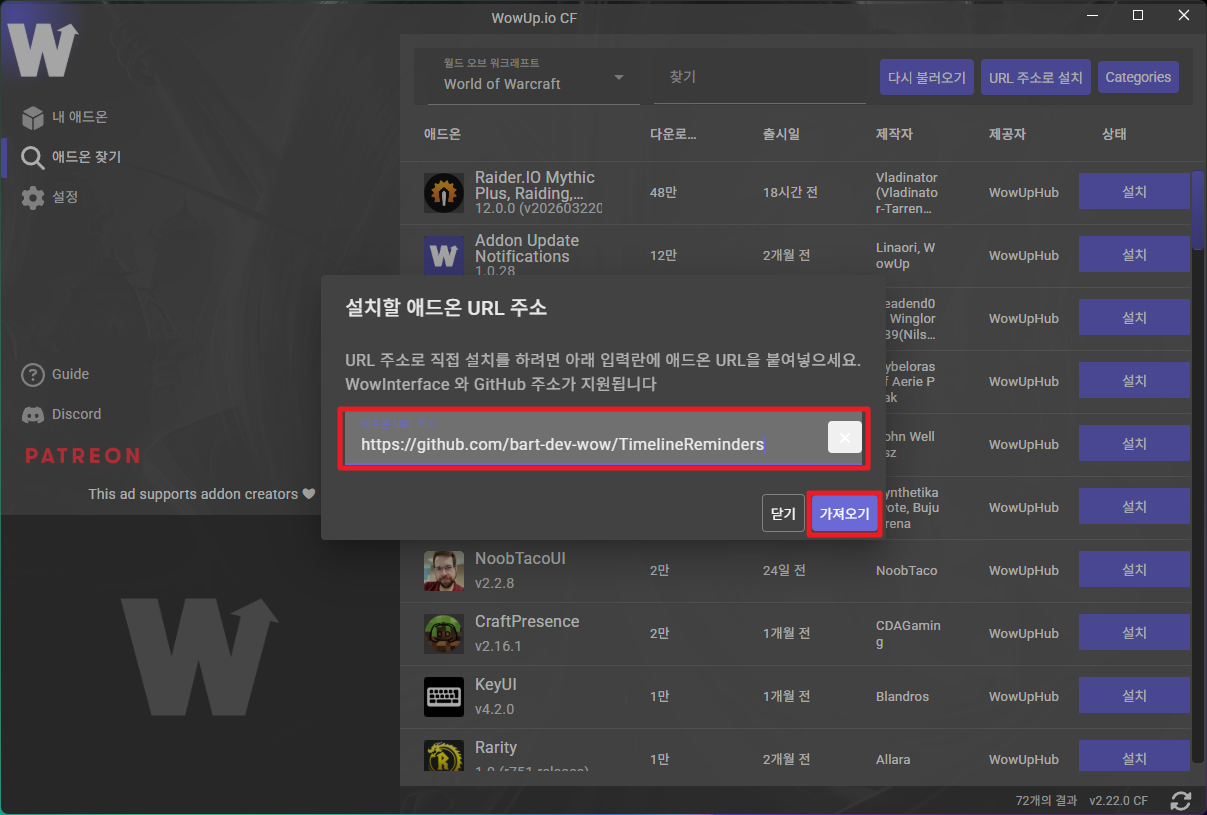Screen dimensions: 1207x815
Task: Click the 가져오기 (Import) button
Action: point(844,514)
